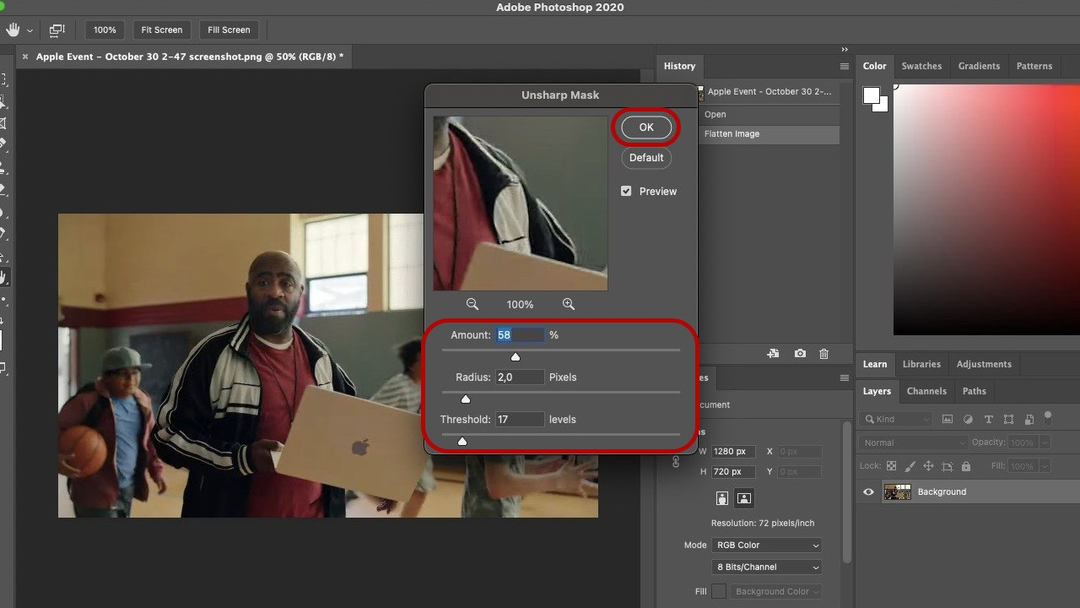
Task: Delete the current state using the History trash icon
Action: click(x=824, y=353)
